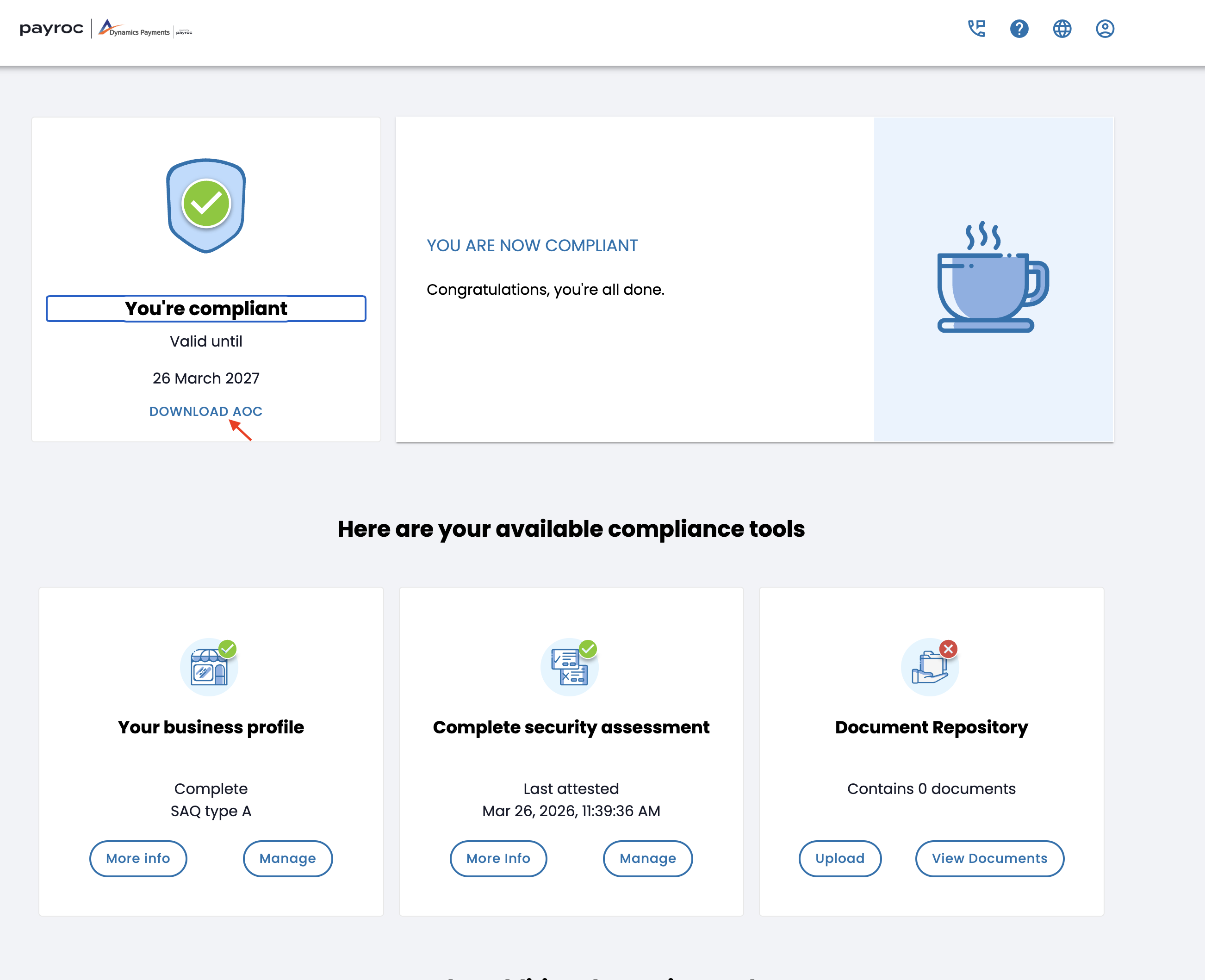This screenshot has height=980, width=1205.
Task: Click the globe language icon
Action: (x=1062, y=29)
